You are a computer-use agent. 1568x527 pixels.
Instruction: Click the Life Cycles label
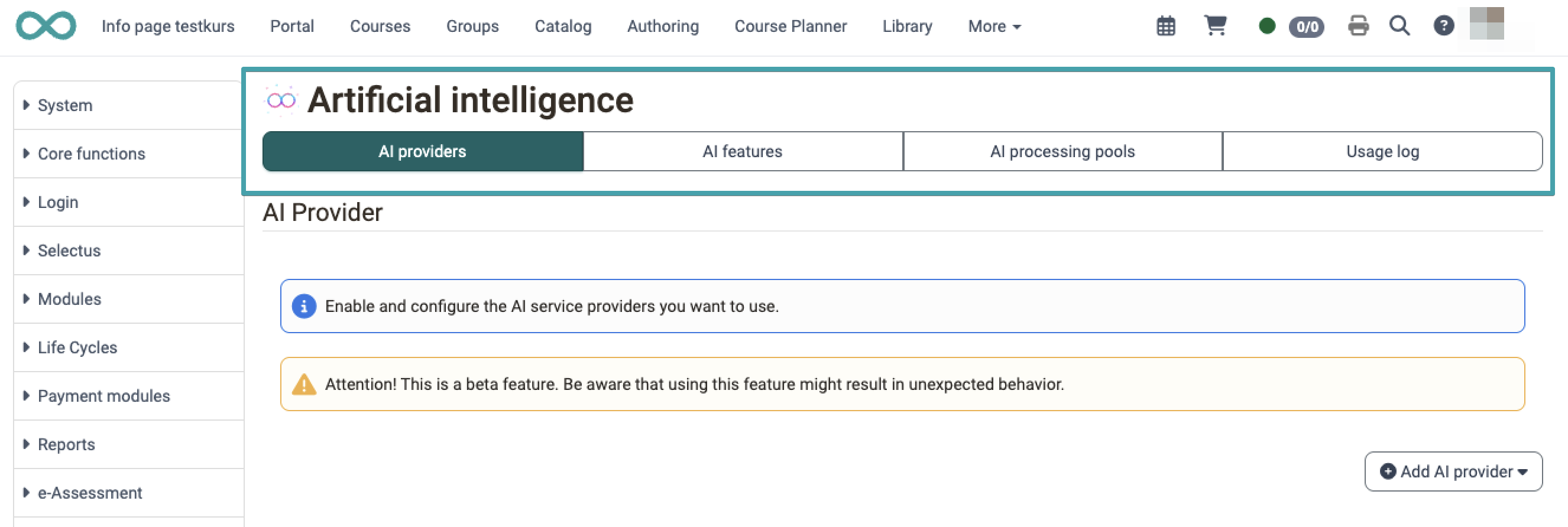77,347
